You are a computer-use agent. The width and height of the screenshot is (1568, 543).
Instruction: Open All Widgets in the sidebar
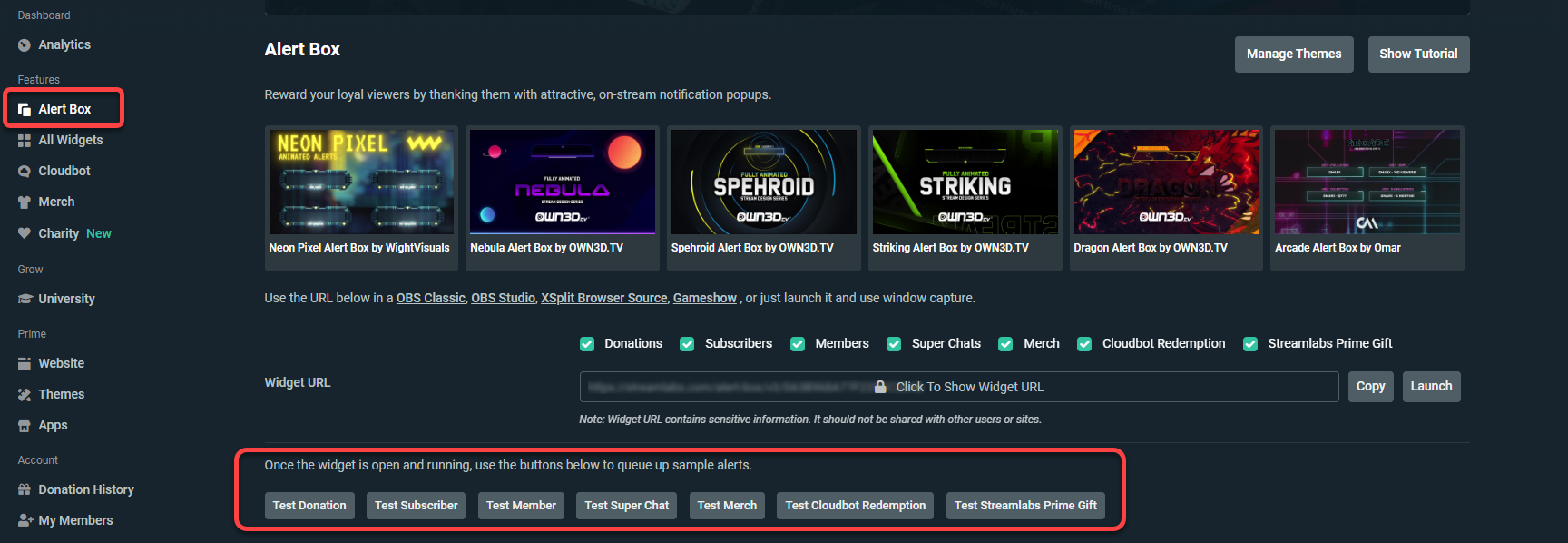click(71, 140)
